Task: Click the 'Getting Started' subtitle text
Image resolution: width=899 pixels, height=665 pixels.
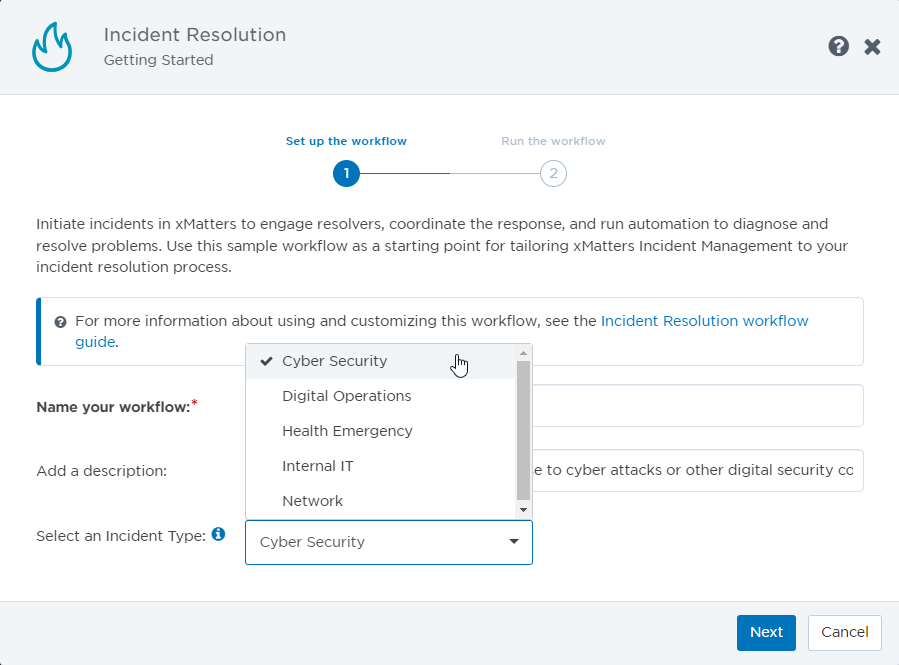Action: coord(159,60)
